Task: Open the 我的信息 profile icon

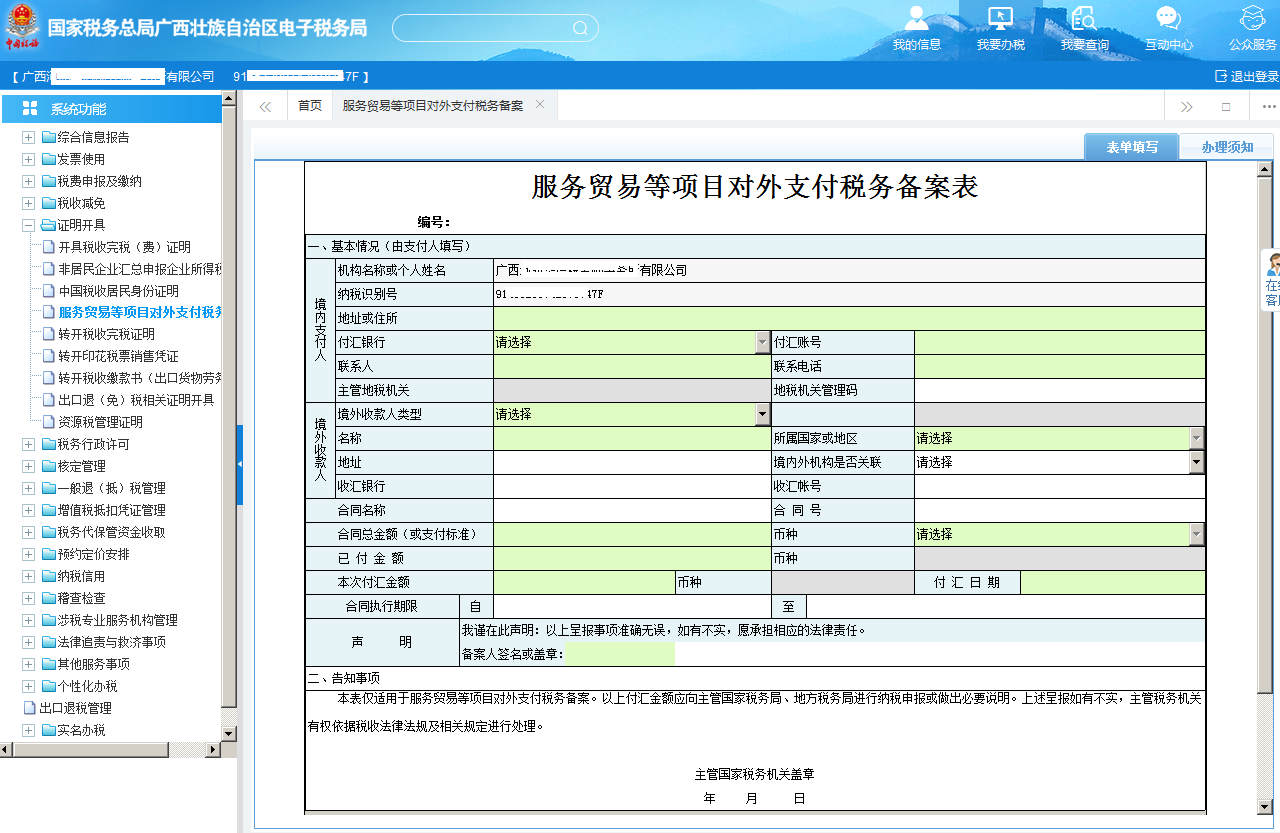Action: click(x=917, y=18)
